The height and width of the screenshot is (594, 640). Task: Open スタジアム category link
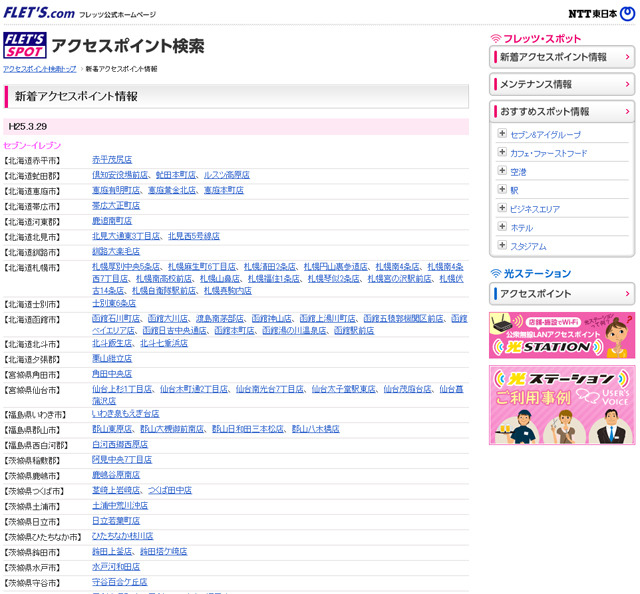[528, 246]
